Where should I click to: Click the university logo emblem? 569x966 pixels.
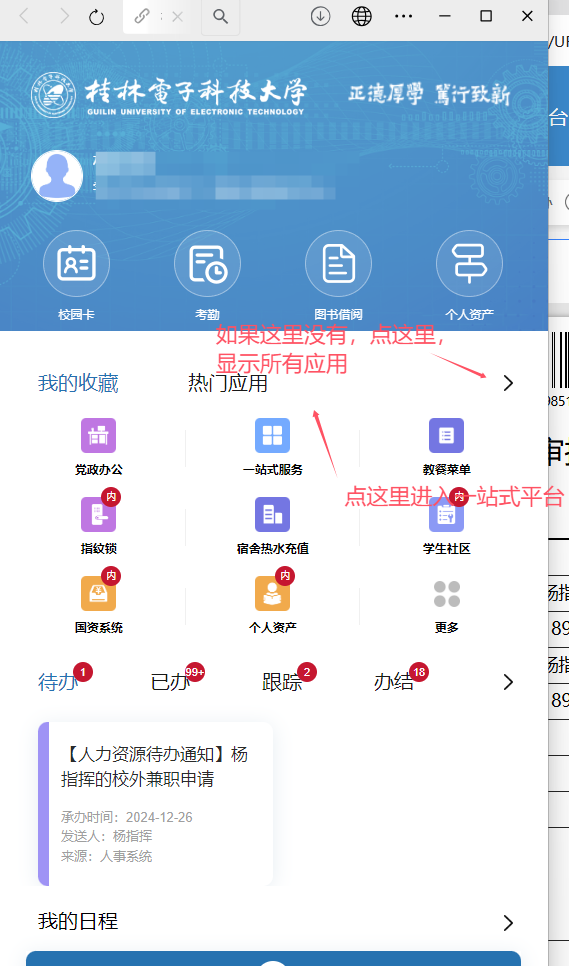(54, 95)
